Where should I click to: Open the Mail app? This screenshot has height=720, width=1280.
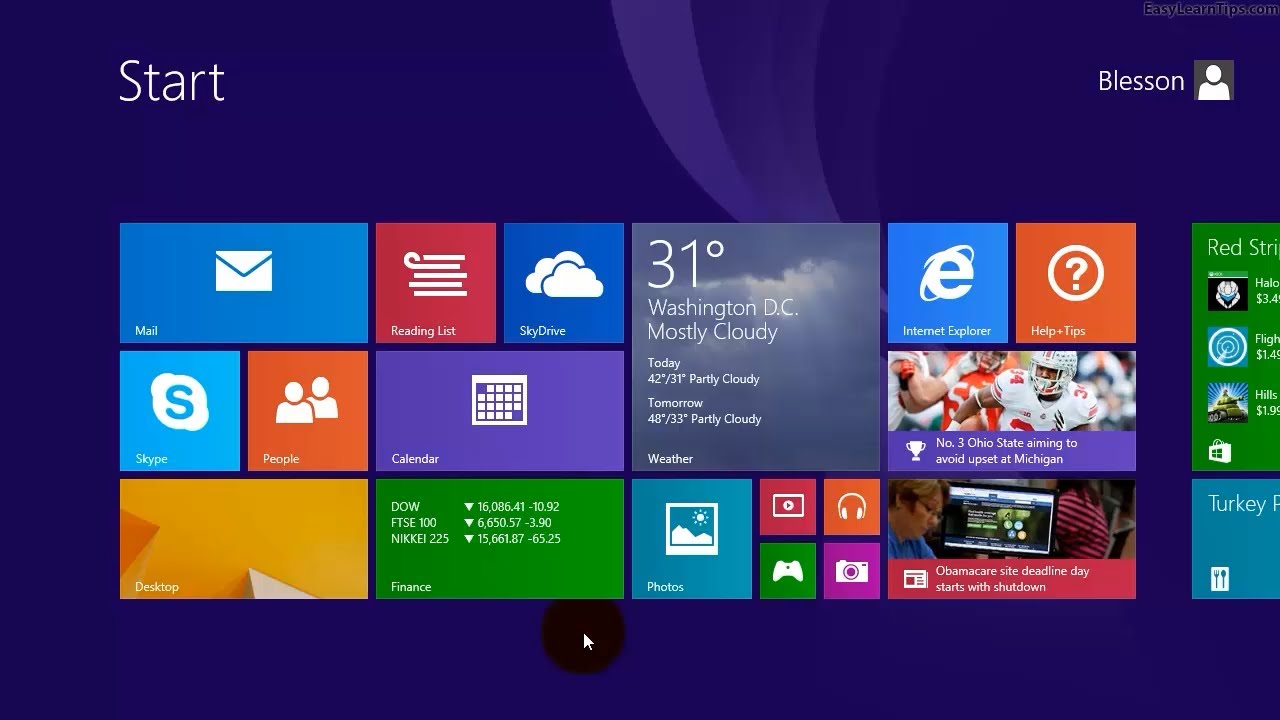tap(243, 282)
